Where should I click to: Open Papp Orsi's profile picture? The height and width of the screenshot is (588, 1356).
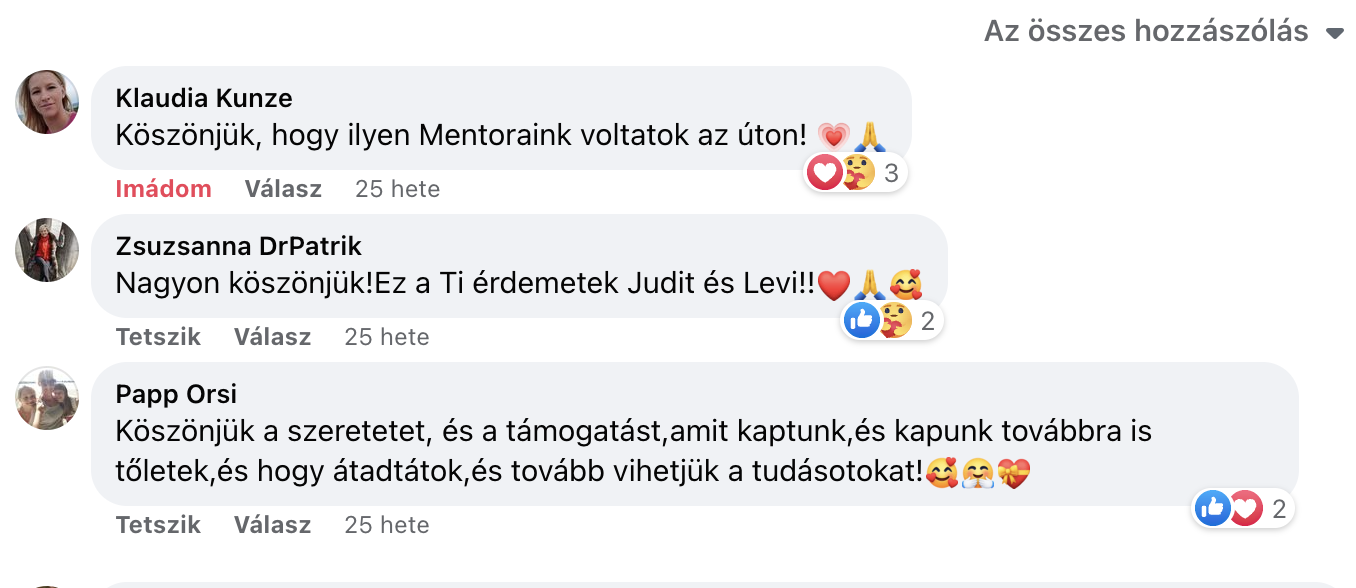47,398
